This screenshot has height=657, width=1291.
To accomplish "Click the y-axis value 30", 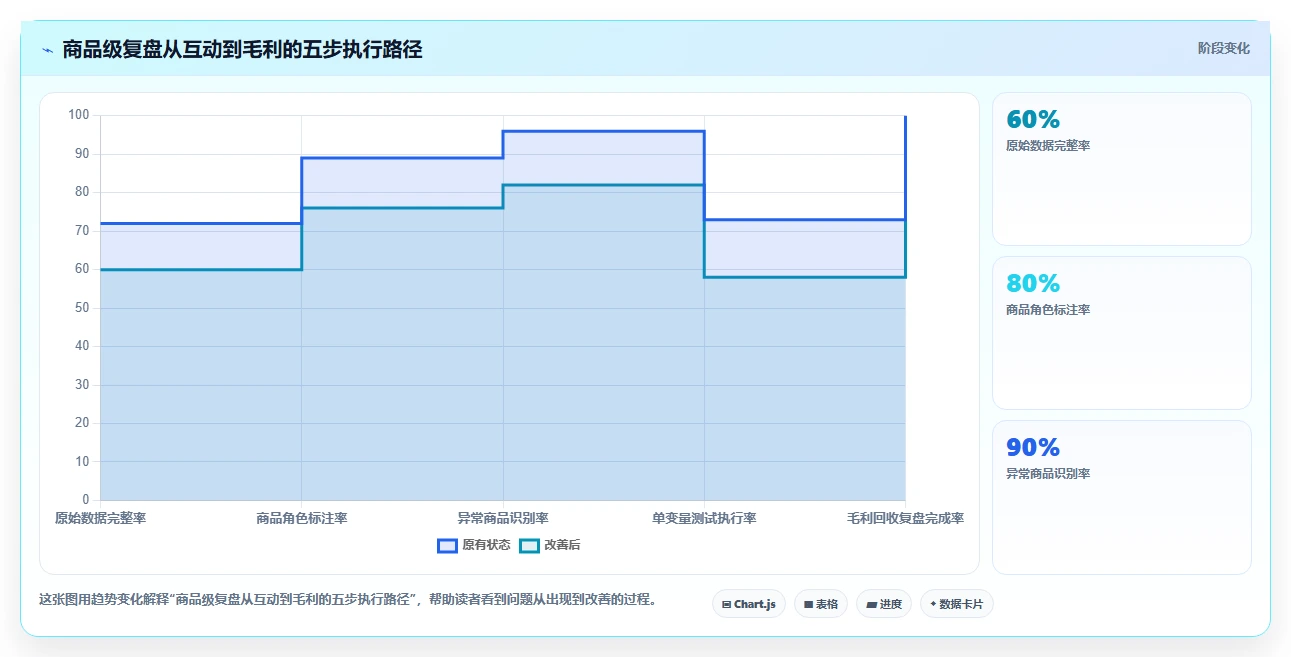I will click(x=82, y=385).
